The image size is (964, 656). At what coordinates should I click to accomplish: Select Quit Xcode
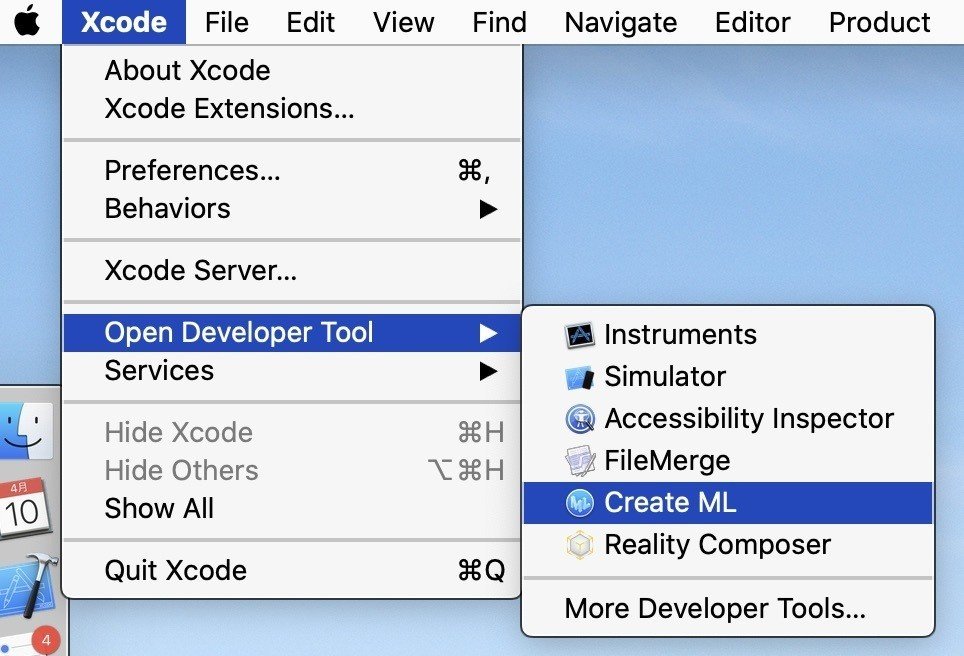[175, 571]
